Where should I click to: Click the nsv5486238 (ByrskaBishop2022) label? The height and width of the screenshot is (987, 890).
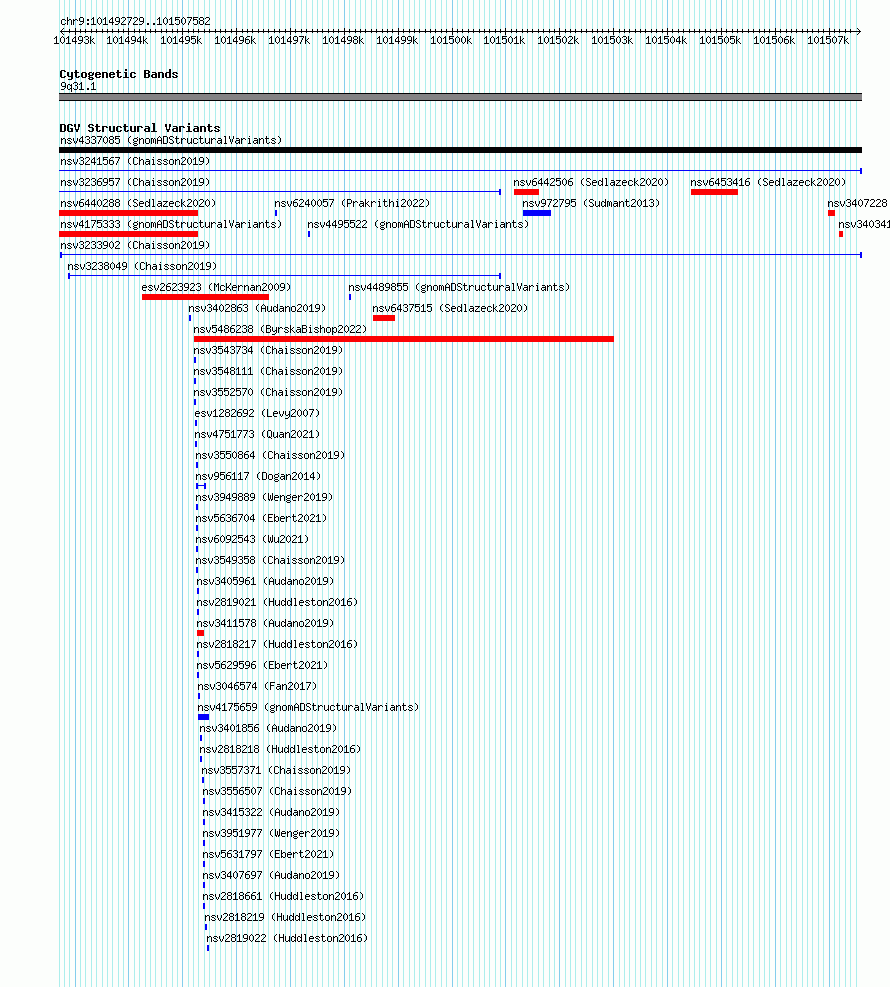280,329
